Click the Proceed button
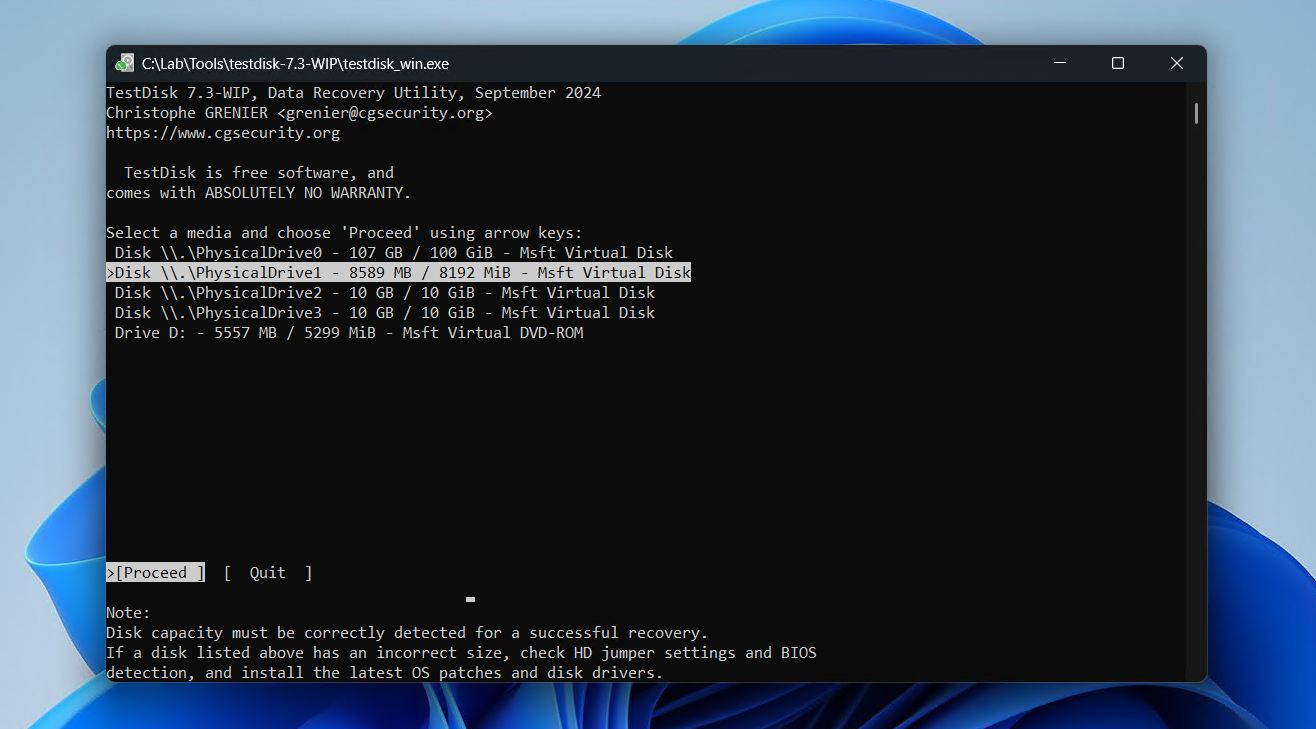The image size is (1316, 729). [155, 572]
